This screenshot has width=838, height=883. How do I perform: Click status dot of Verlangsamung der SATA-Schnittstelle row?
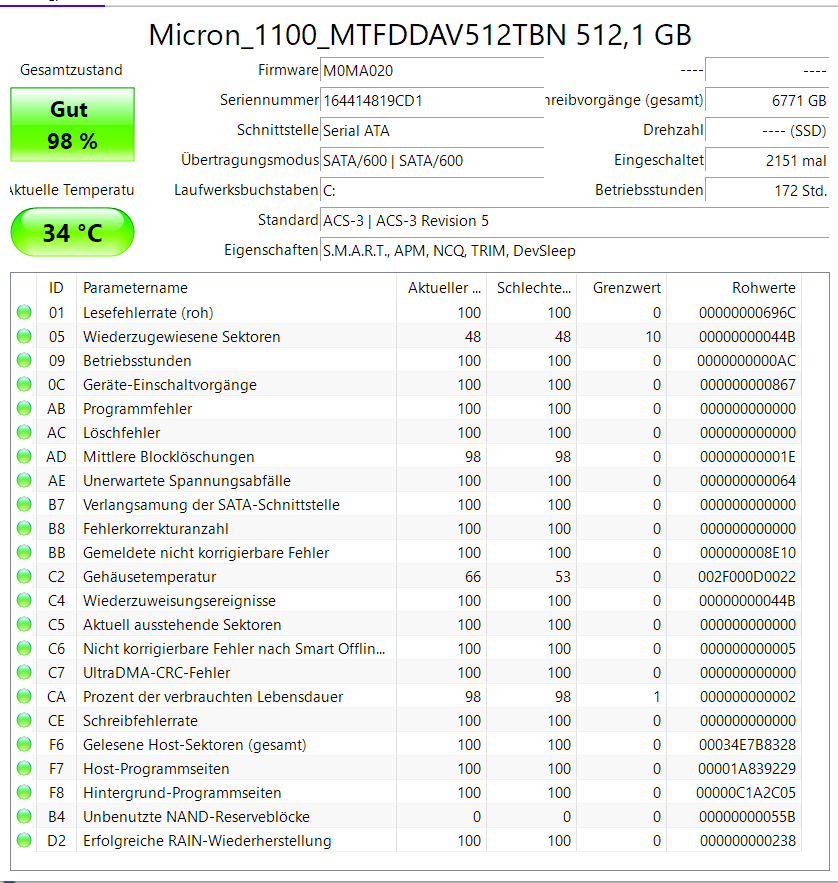[24, 504]
